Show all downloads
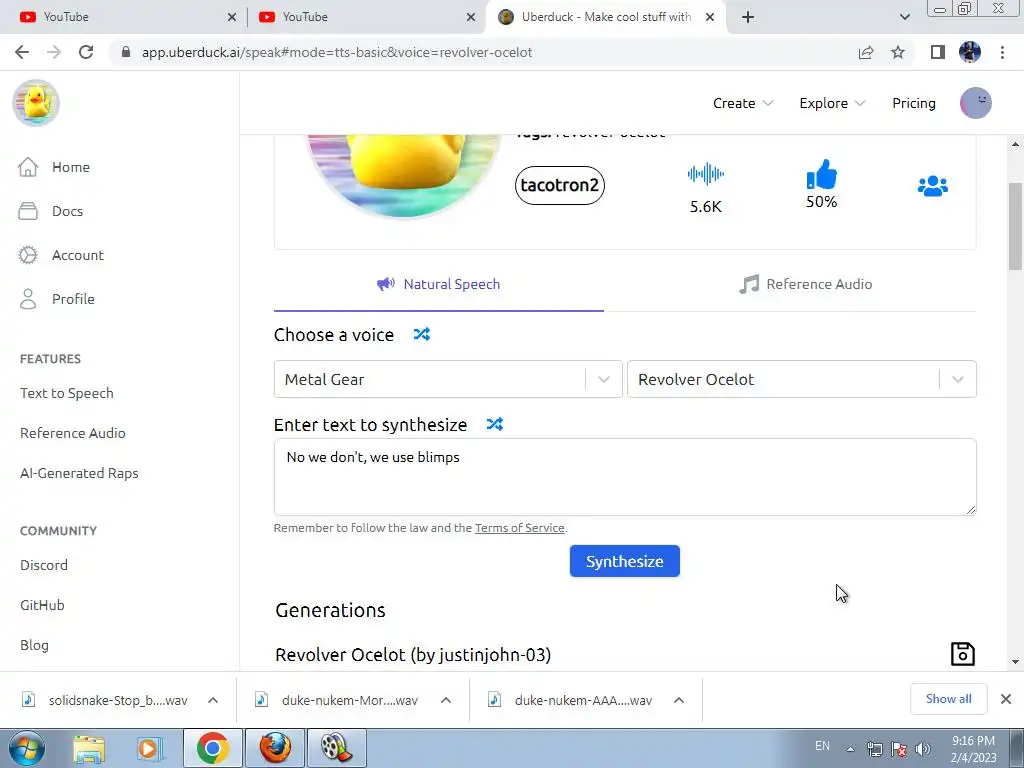 (x=948, y=699)
